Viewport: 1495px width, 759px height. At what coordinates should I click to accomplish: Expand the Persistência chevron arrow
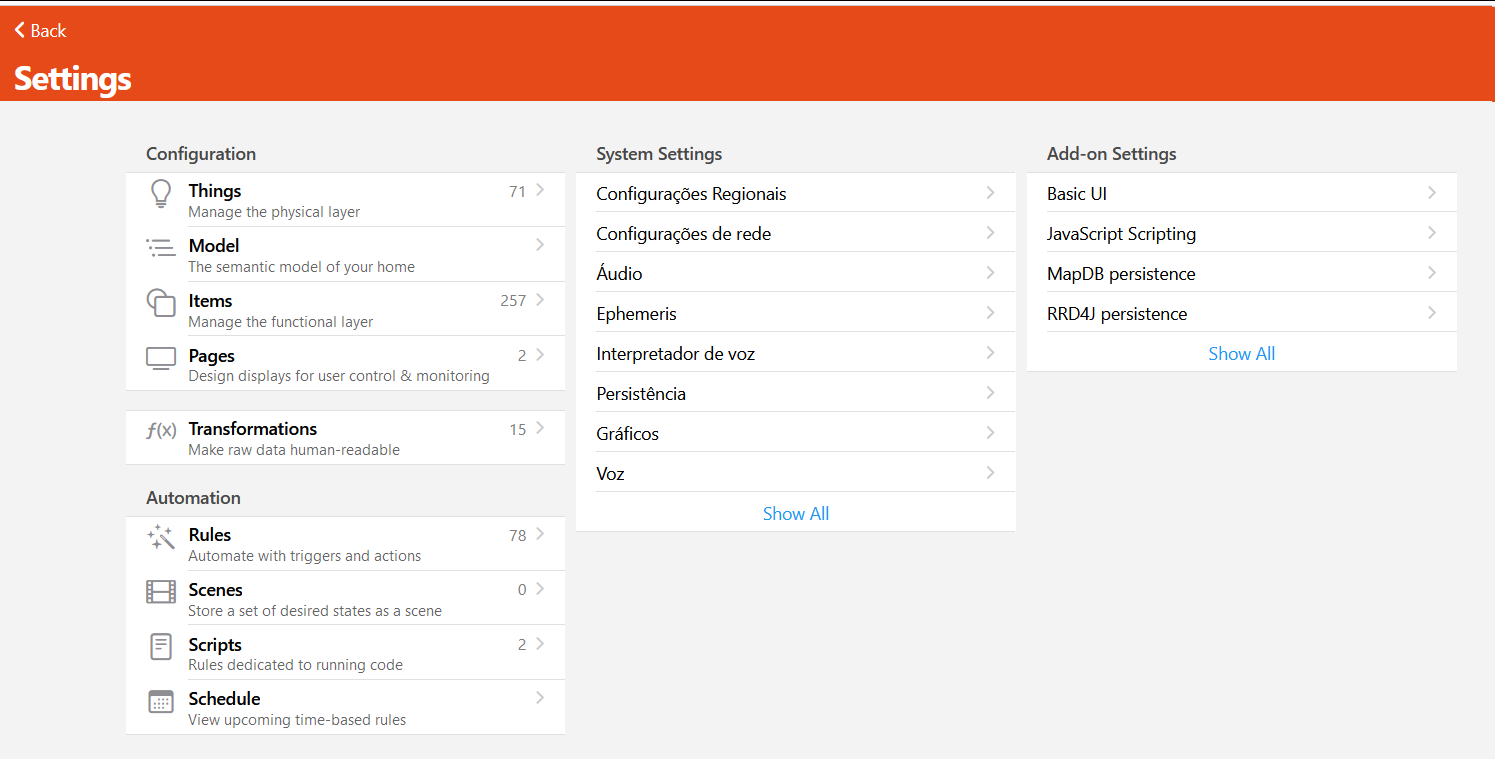pyautogui.click(x=990, y=393)
